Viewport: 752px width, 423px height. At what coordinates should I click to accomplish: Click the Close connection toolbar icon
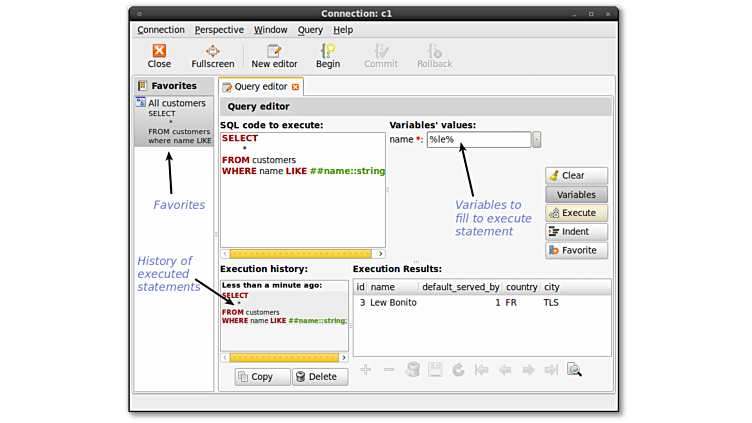click(159, 55)
